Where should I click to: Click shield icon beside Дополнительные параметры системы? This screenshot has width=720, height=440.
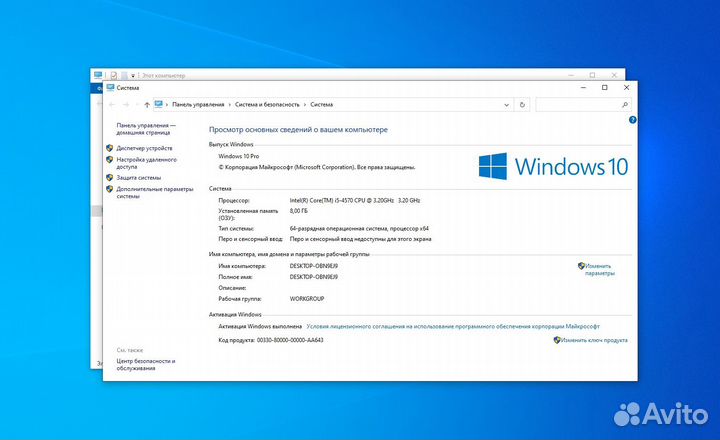click(x=109, y=189)
